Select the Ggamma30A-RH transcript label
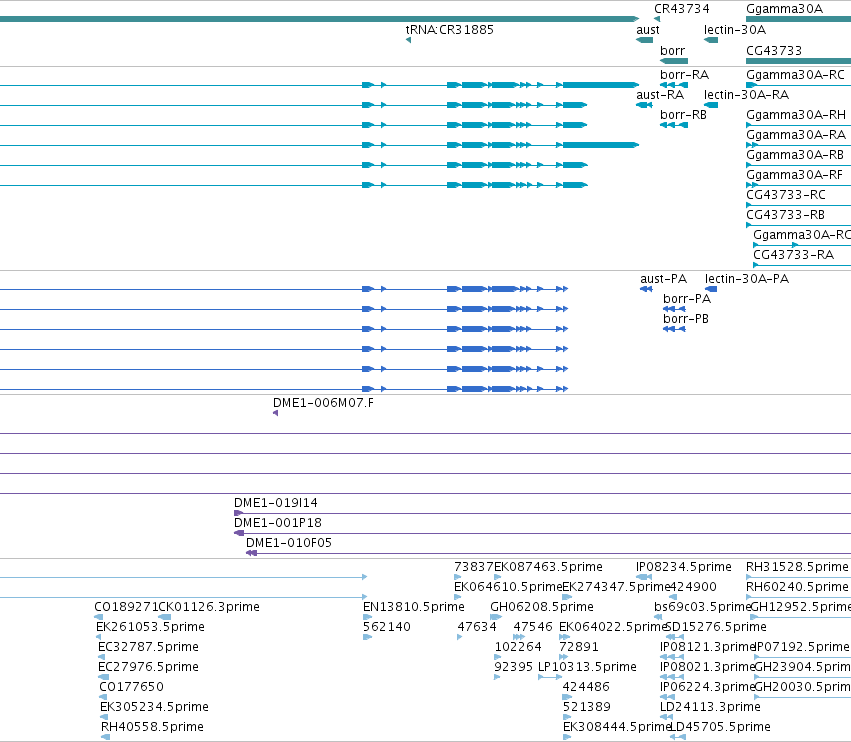This screenshot has width=851, height=742. click(x=796, y=115)
